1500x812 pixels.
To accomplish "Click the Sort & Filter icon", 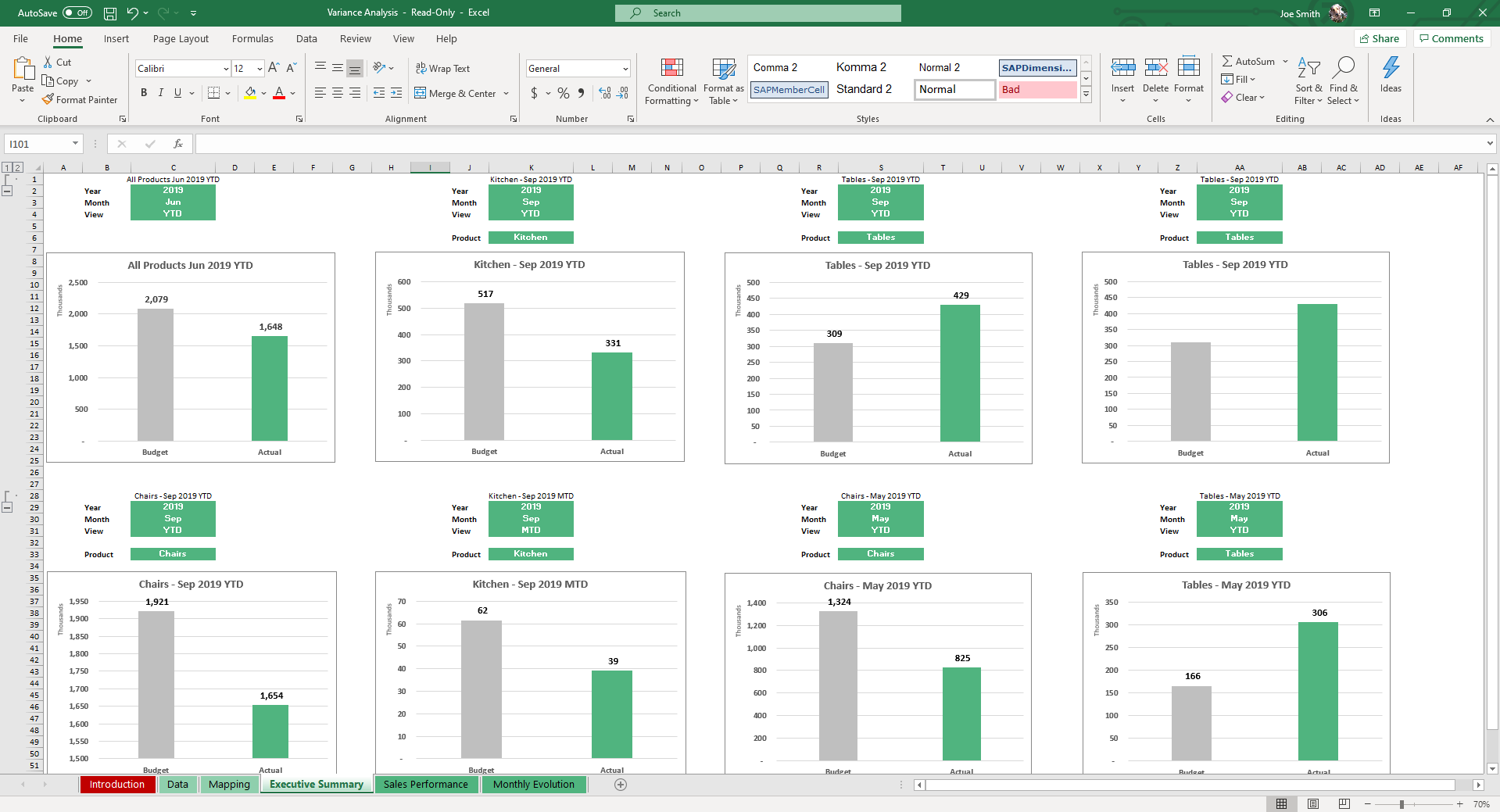I will 1308,68.
